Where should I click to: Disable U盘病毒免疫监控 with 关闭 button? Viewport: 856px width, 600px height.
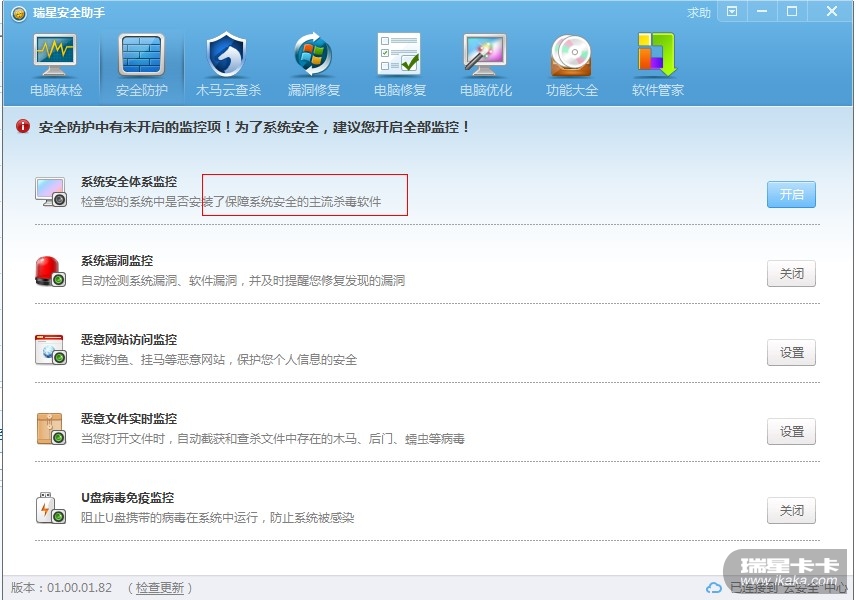791,510
